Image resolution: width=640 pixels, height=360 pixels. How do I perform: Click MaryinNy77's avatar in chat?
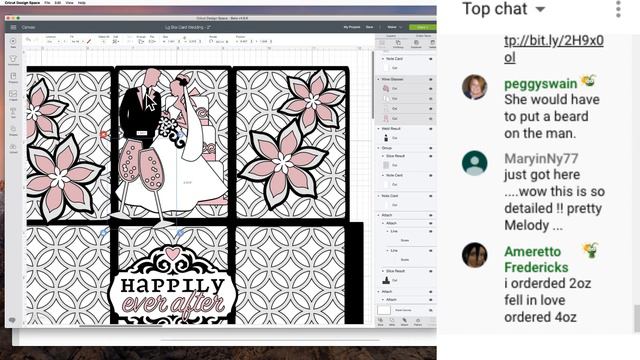474,163
